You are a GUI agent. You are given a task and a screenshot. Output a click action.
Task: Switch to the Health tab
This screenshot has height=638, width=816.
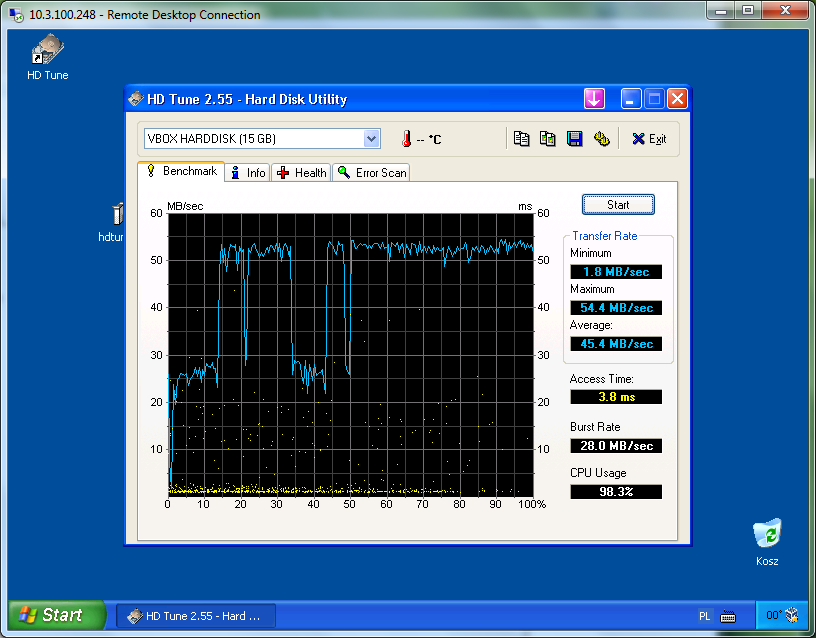[301, 173]
